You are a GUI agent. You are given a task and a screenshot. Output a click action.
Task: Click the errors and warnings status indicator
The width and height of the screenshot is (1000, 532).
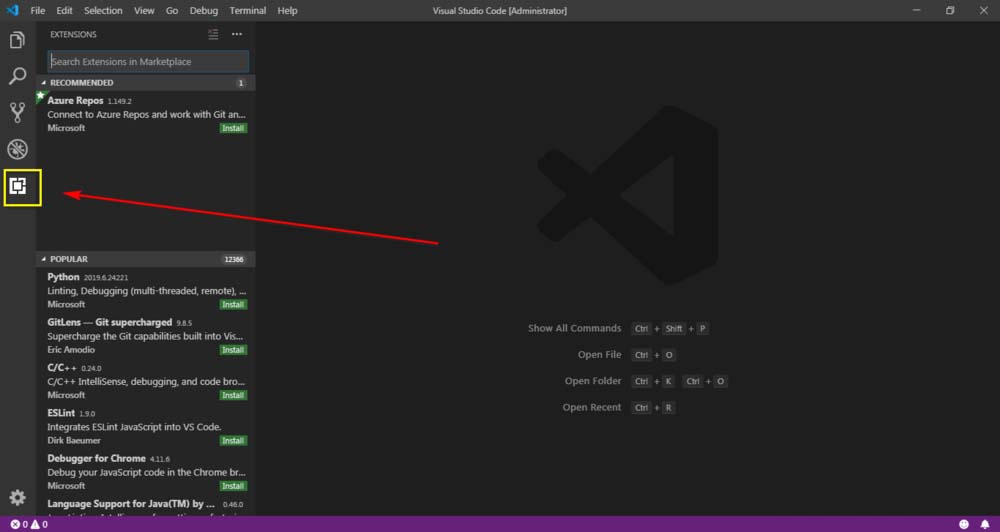(x=29, y=524)
